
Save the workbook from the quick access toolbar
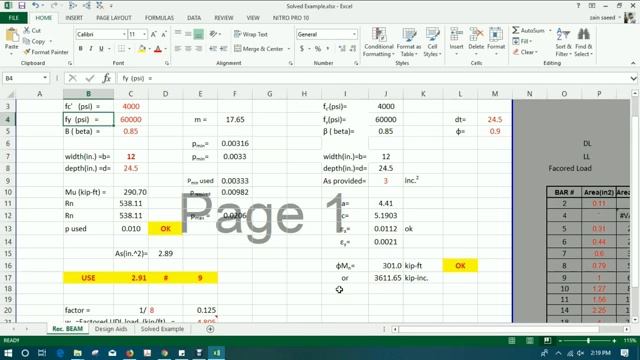click(22, 6)
